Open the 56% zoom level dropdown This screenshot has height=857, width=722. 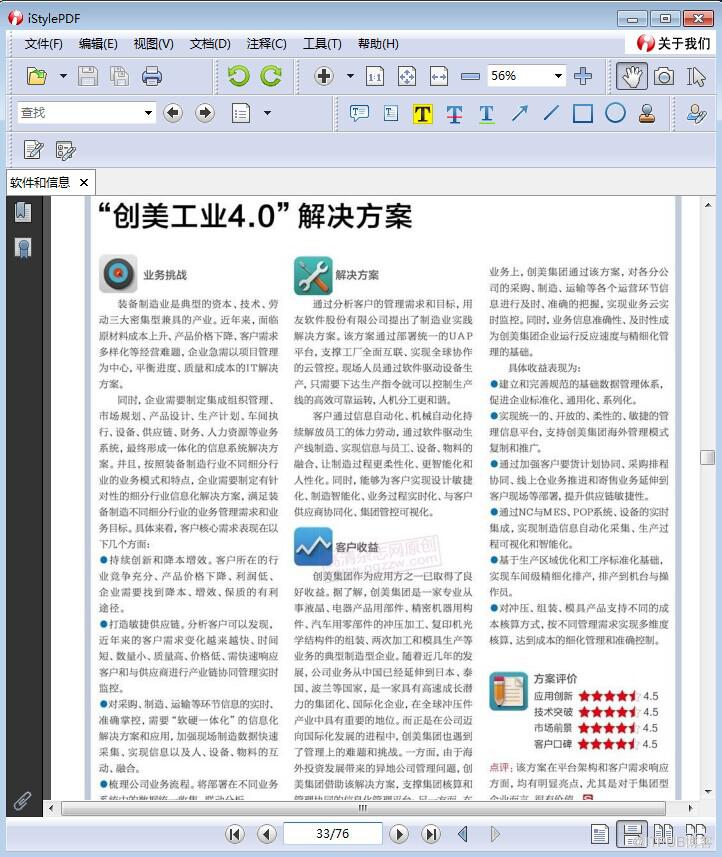coord(558,76)
